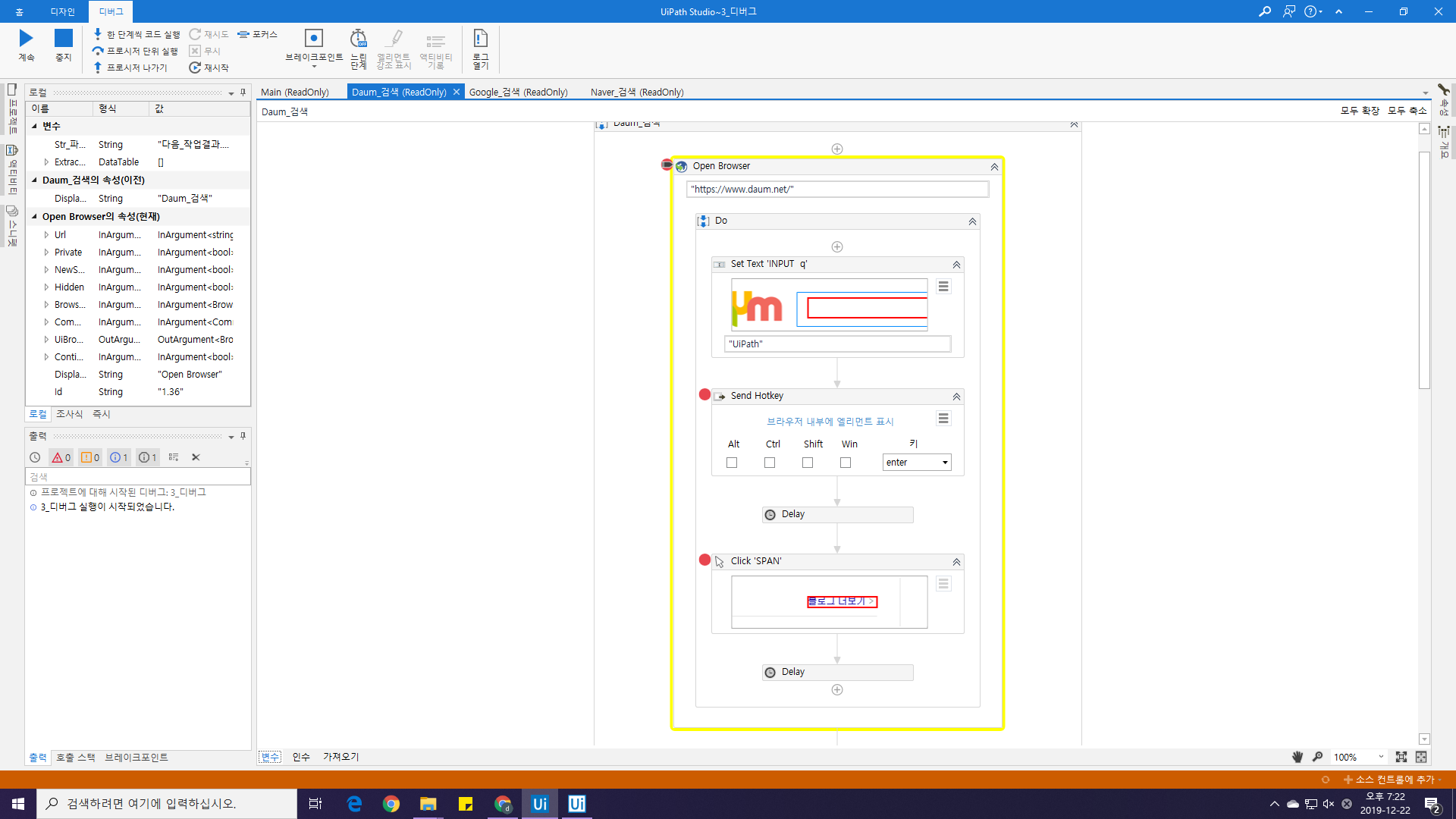Expand the Url property tree item
The height and width of the screenshot is (819, 1456).
(46, 235)
